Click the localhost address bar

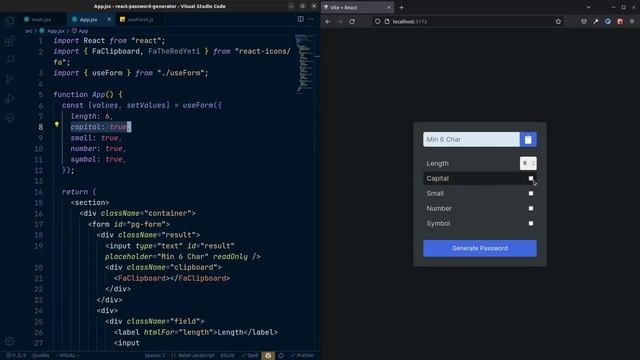467,21
